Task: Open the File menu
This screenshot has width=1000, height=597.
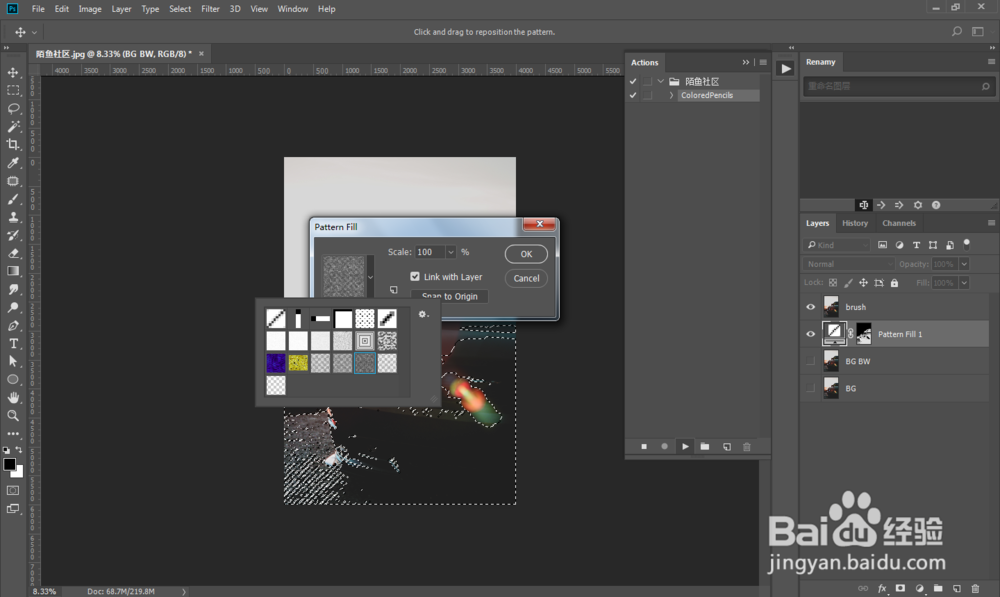Action: coord(38,9)
